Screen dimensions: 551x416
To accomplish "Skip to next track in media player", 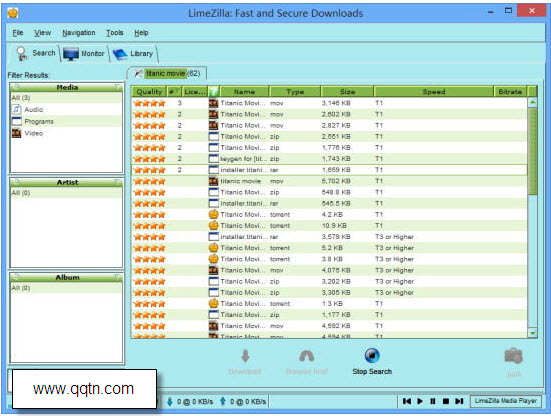I will [x=459, y=401].
